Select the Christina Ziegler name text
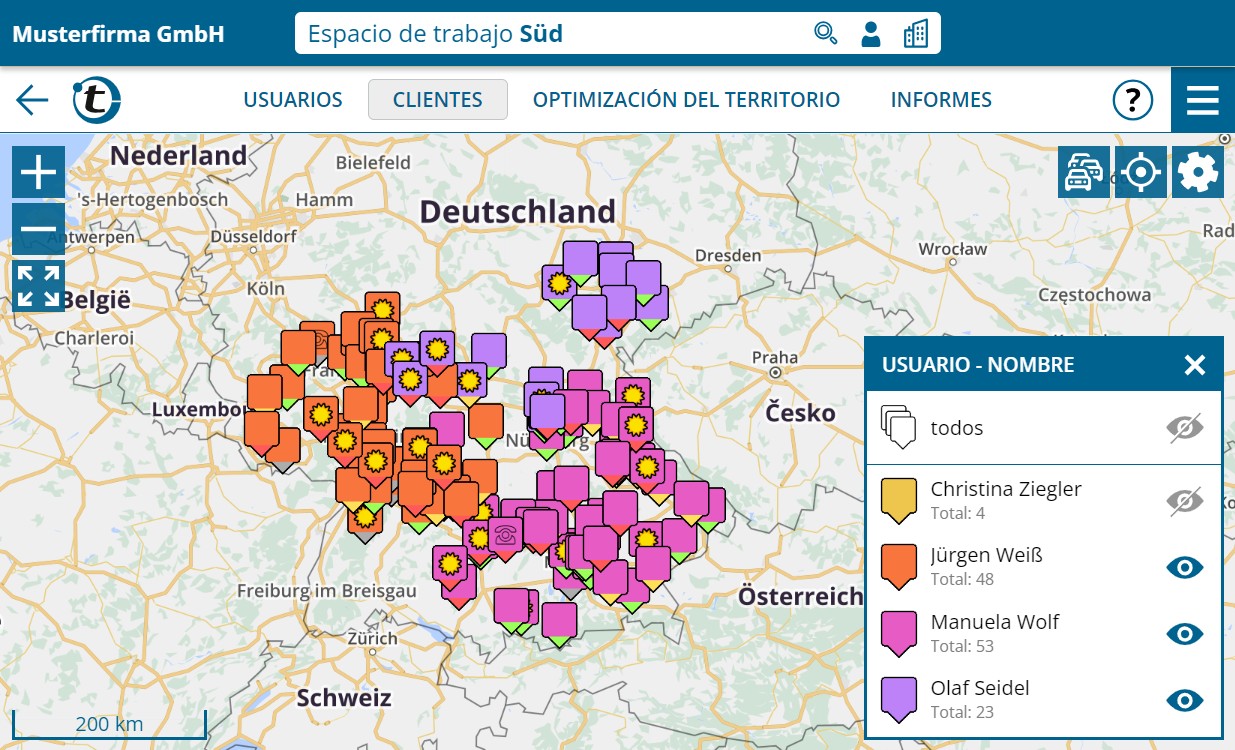Image resolution: width=1235 pixels, height=750 pixels. [x=1006, y=489]
